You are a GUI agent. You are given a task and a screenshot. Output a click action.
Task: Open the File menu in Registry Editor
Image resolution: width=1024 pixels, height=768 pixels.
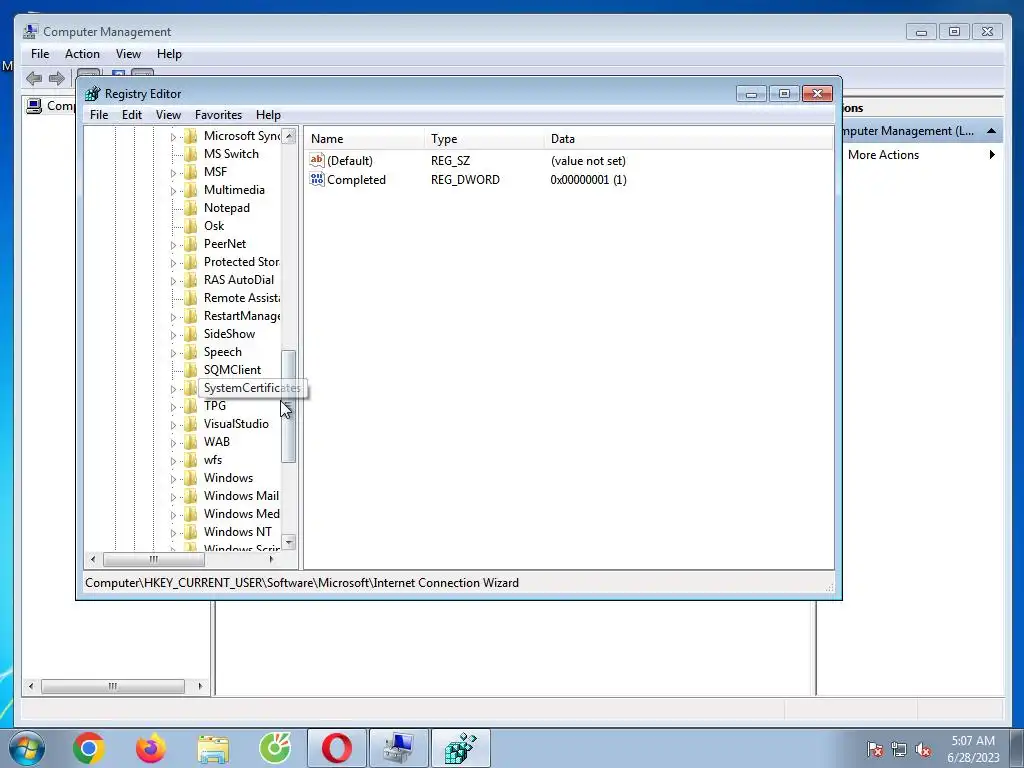[x=99, y=115]
